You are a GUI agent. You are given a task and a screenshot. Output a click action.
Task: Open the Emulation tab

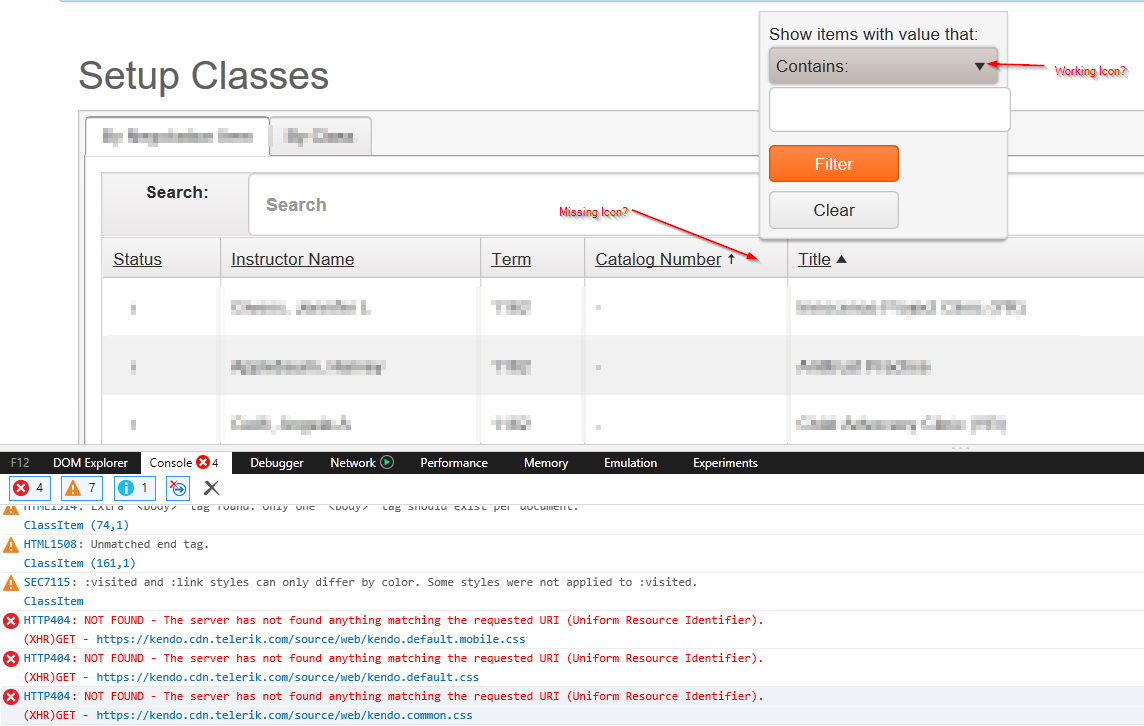[x=630, y=463]
